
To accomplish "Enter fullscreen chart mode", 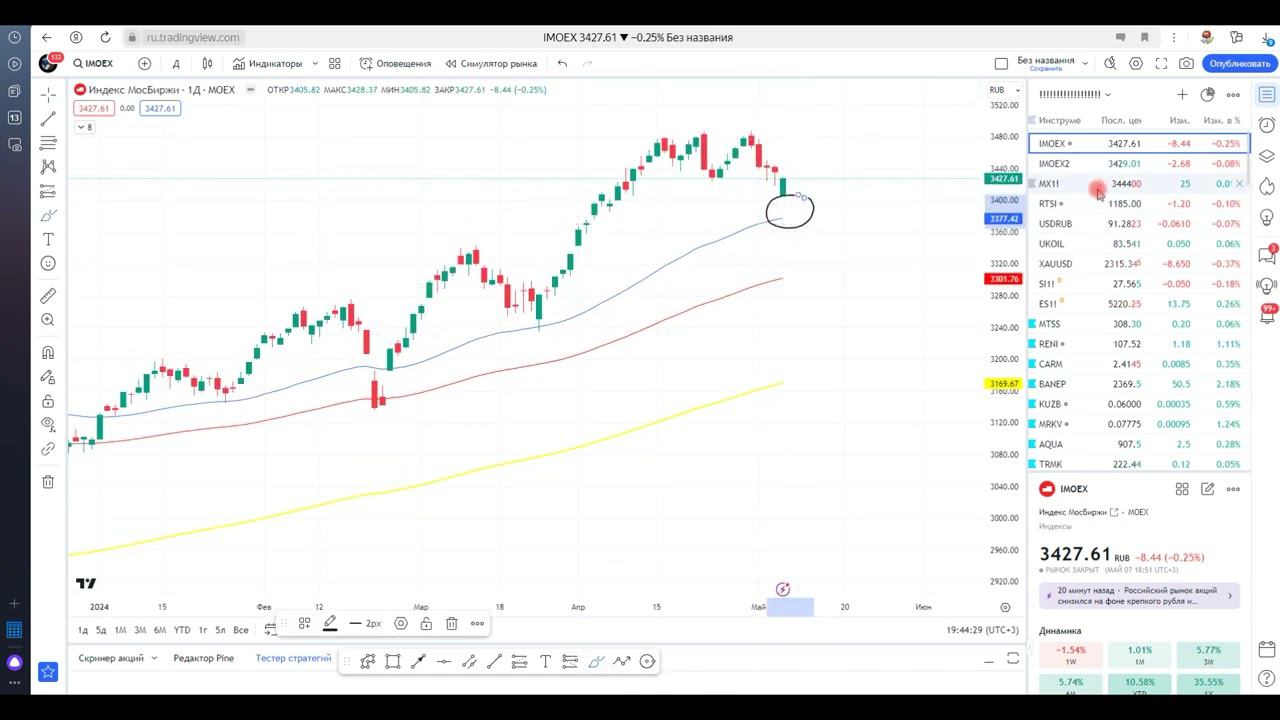I will pos(1161,63).
